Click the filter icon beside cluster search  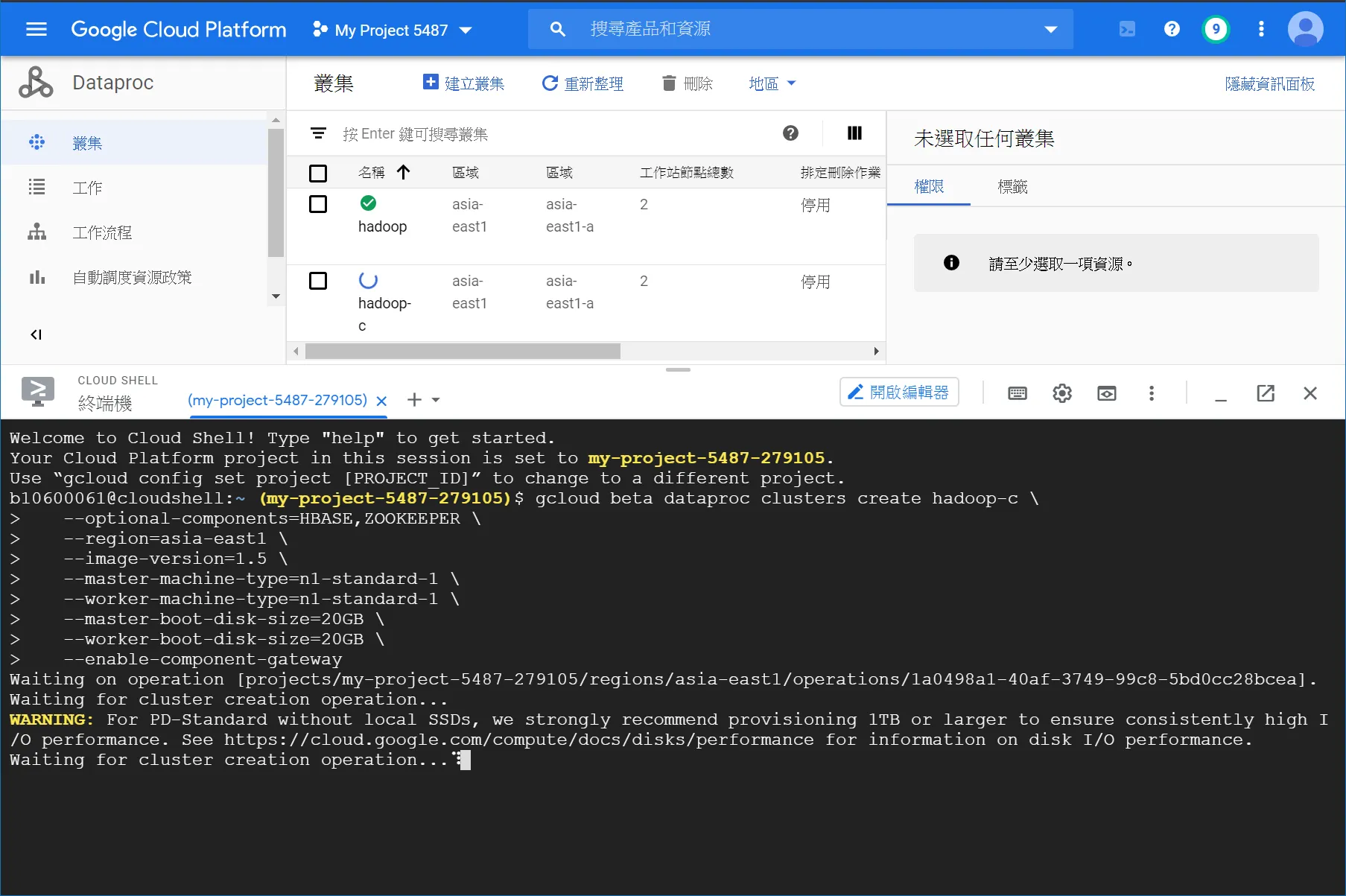point(318,133)
